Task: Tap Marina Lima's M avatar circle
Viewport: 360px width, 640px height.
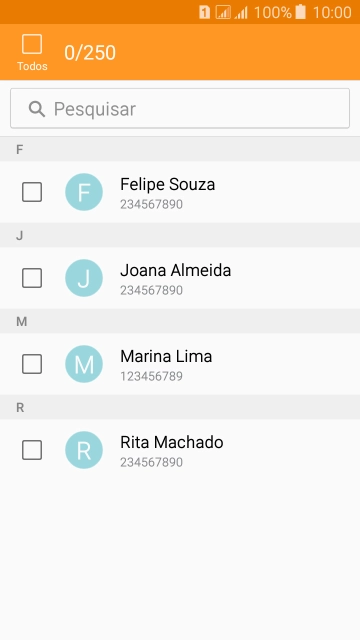Action: click(x=84, y=364)
